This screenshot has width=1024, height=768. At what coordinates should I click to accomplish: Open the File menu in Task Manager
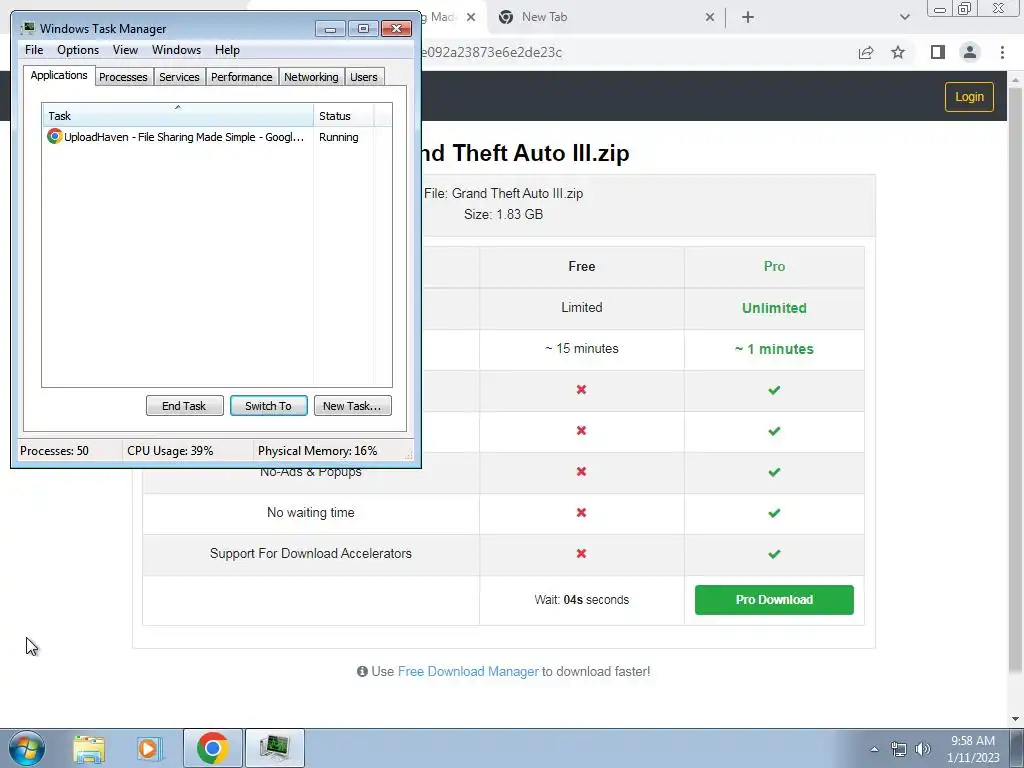click(34, 50)
